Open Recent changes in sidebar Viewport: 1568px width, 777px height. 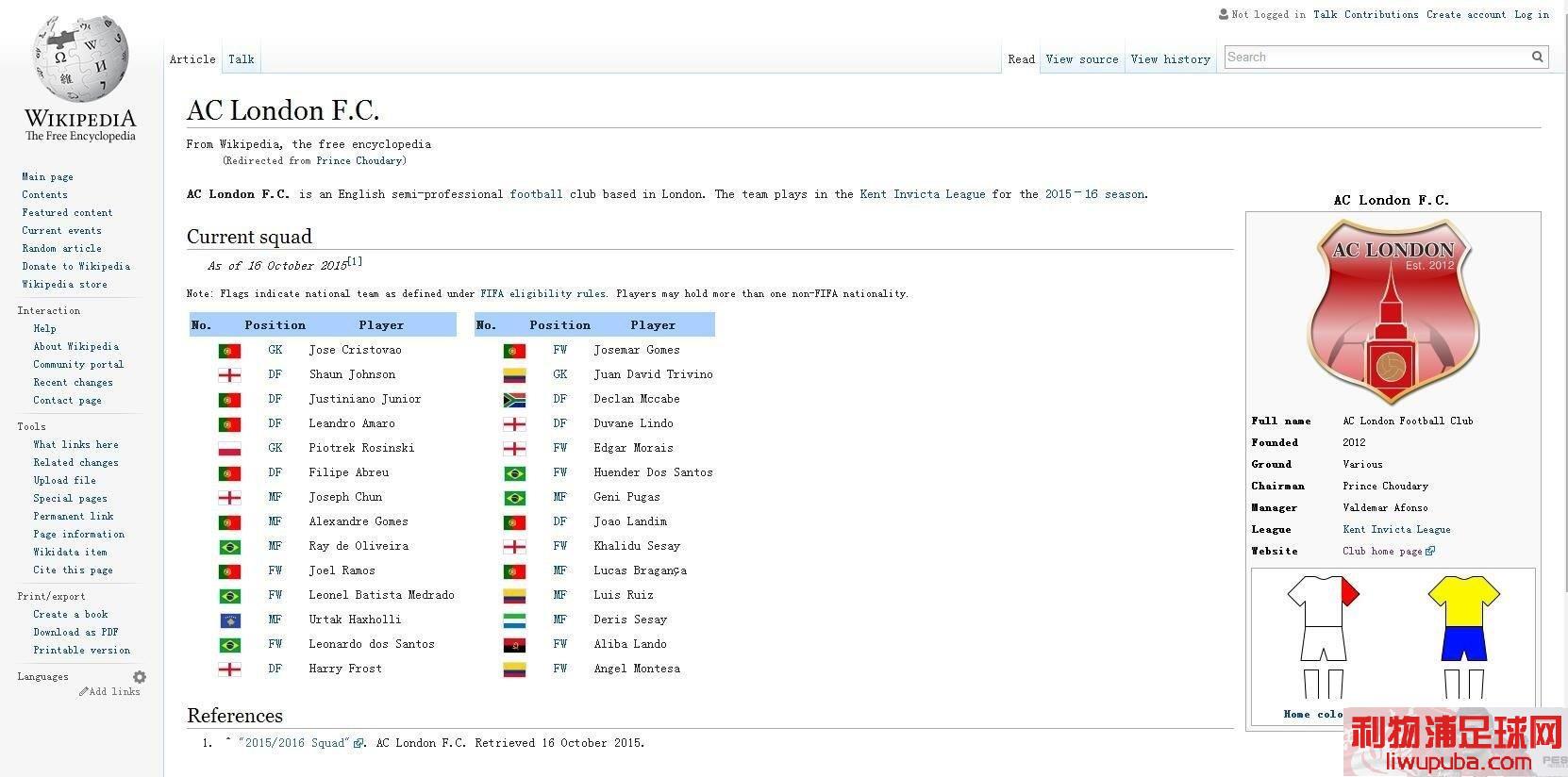point(73,383)
